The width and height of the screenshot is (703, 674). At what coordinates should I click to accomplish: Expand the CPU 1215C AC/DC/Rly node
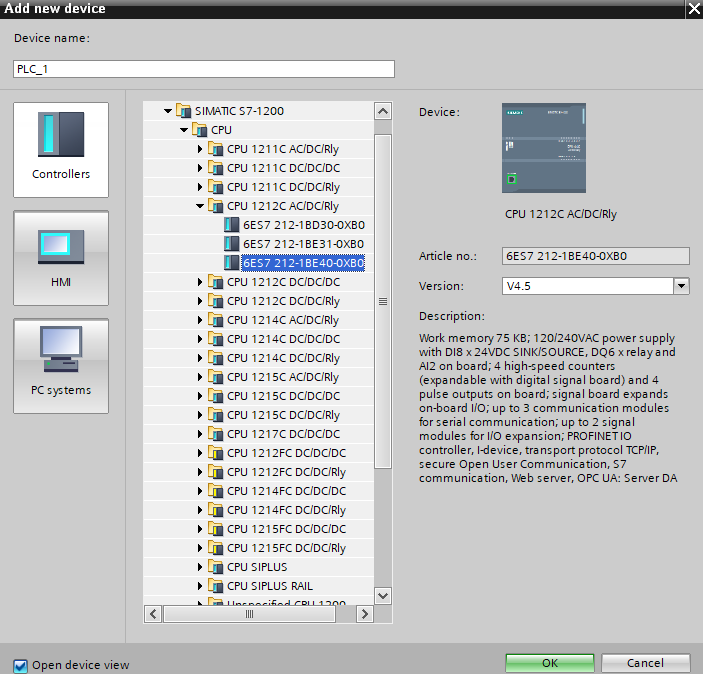(200, 377)
